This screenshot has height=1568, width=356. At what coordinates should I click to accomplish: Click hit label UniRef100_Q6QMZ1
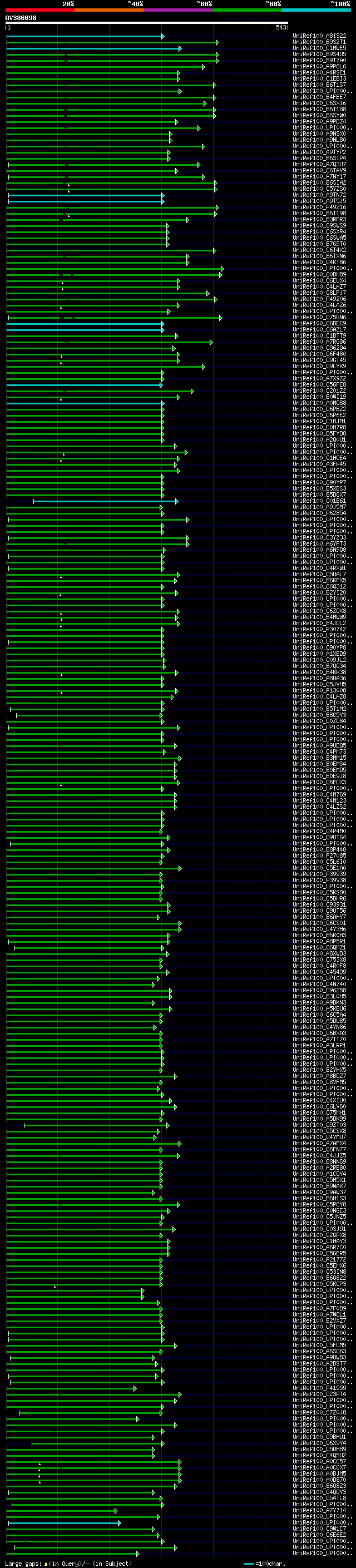coord(319,948)
